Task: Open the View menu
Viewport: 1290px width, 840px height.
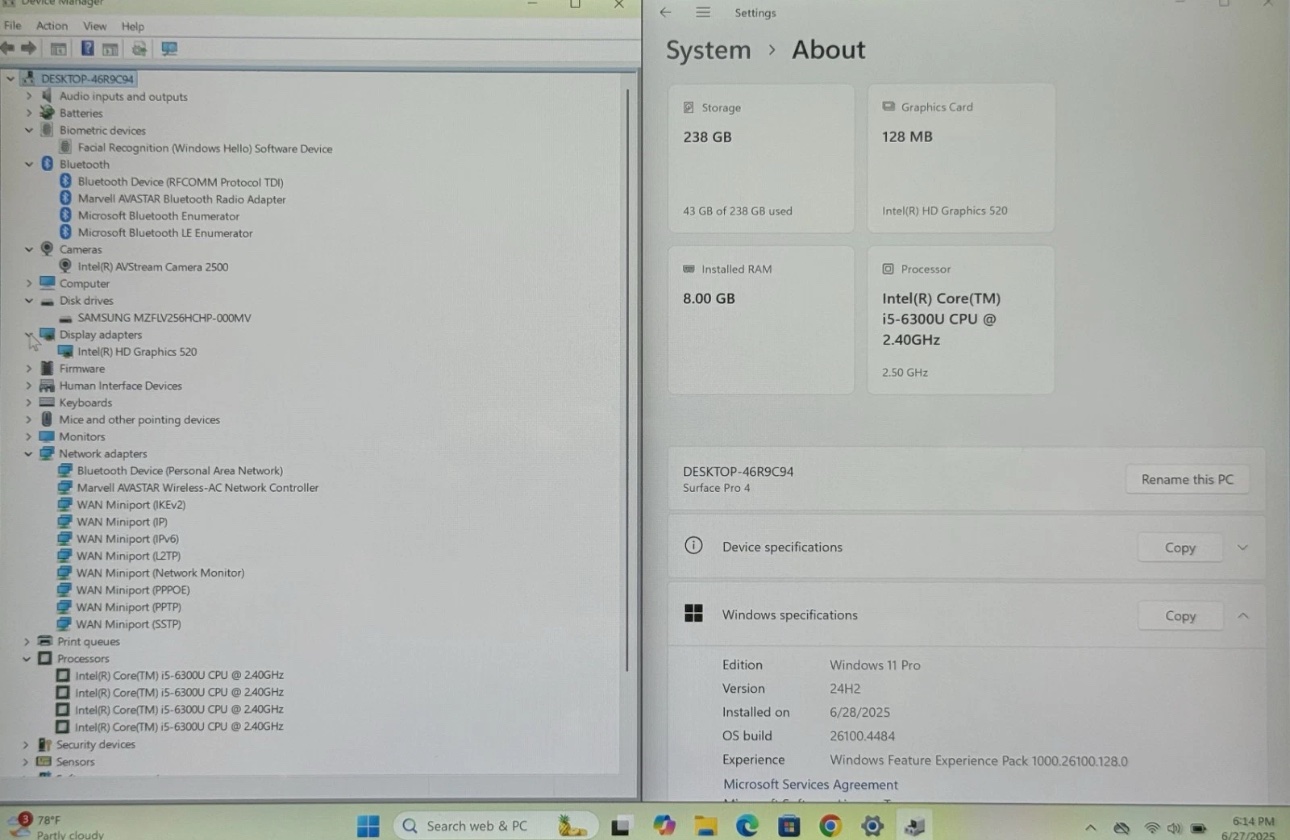Action: [x=94, y=26]
